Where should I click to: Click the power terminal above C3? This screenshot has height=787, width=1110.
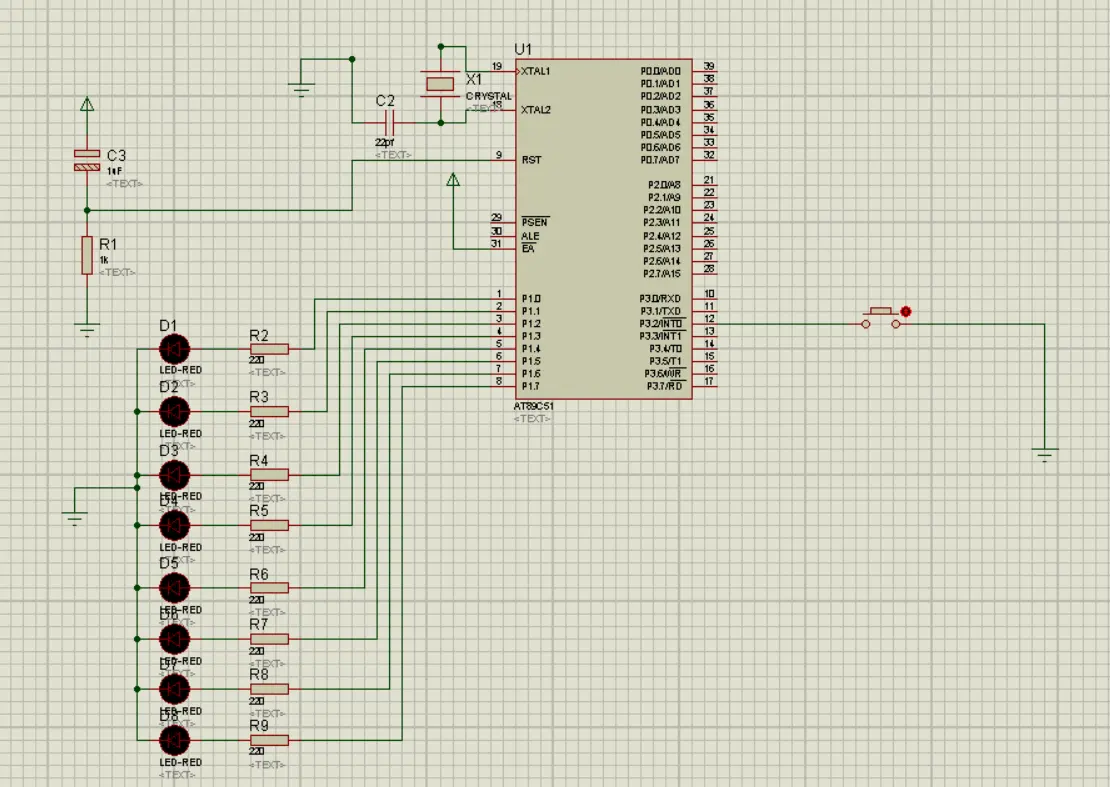click(x=87, y=104)
